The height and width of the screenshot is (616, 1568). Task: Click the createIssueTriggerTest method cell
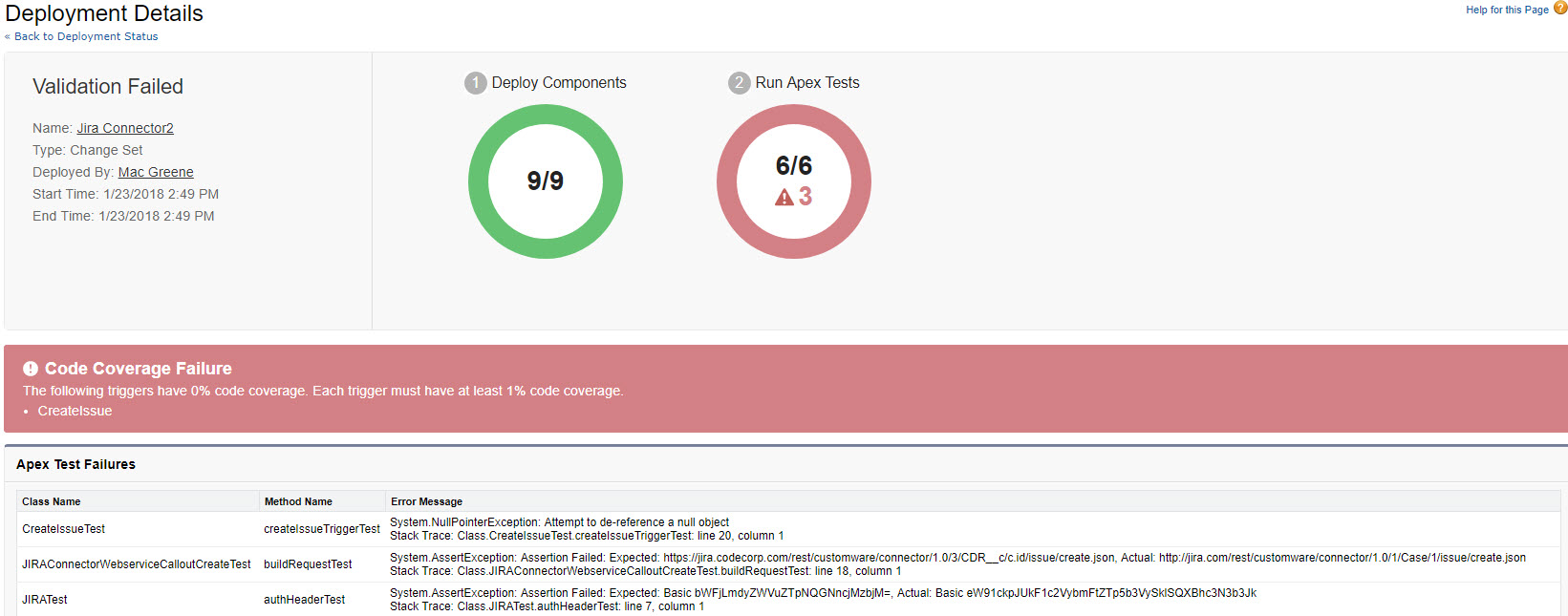pyautogui.click(x=322, y=529)
